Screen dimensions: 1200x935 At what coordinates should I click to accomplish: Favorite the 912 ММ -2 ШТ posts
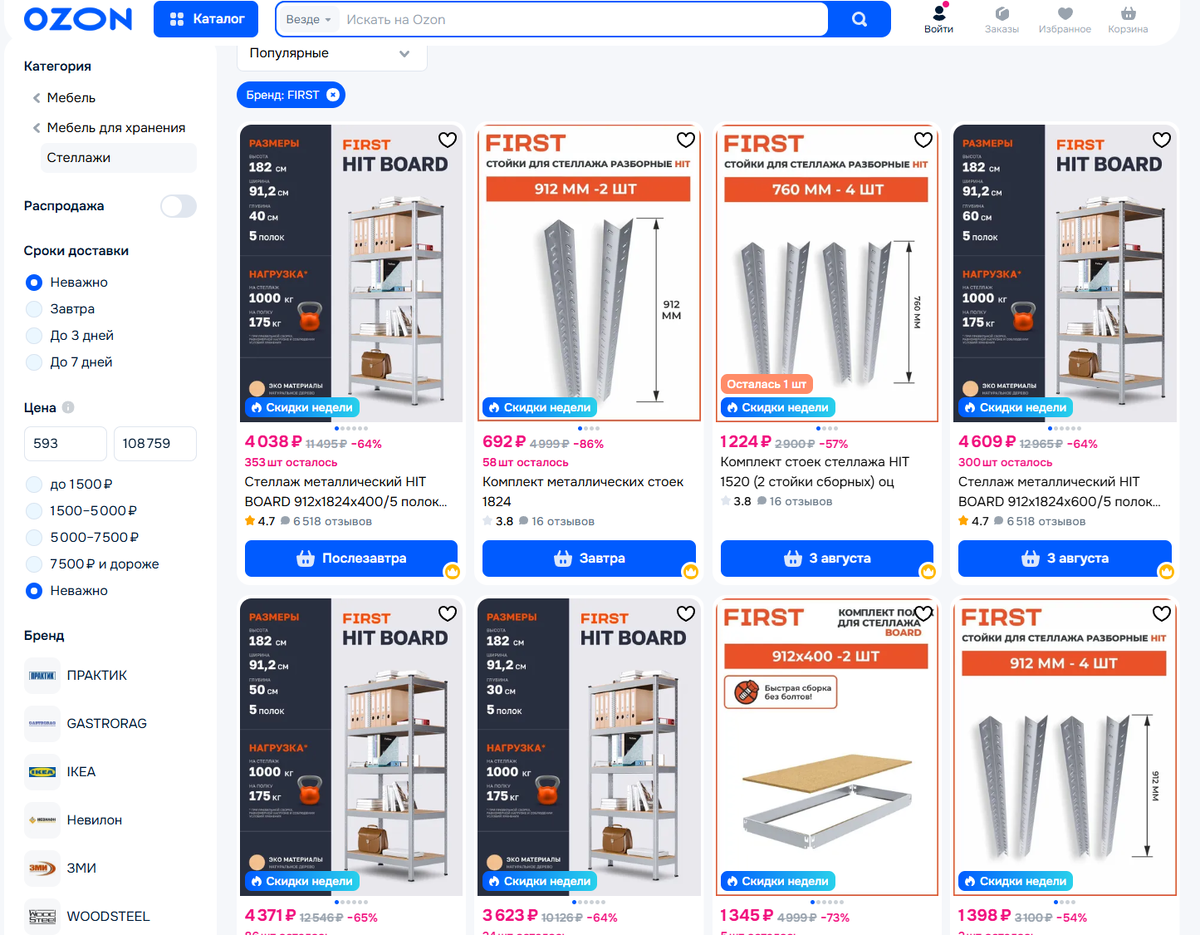click(685, 140)
